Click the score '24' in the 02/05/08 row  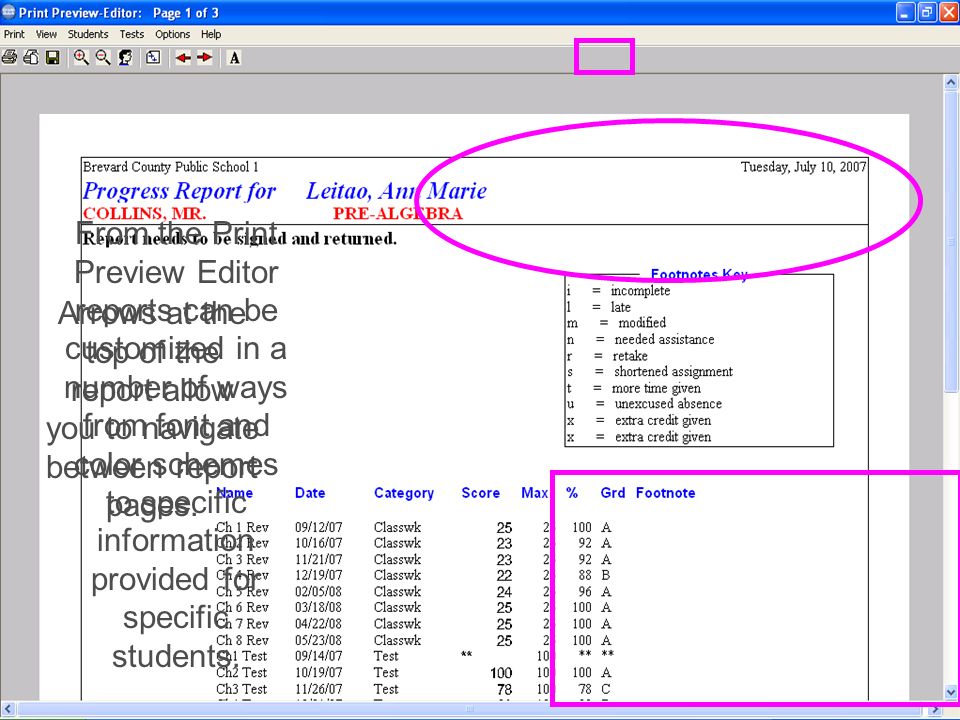pyautogui.click(x=504, y=592)
